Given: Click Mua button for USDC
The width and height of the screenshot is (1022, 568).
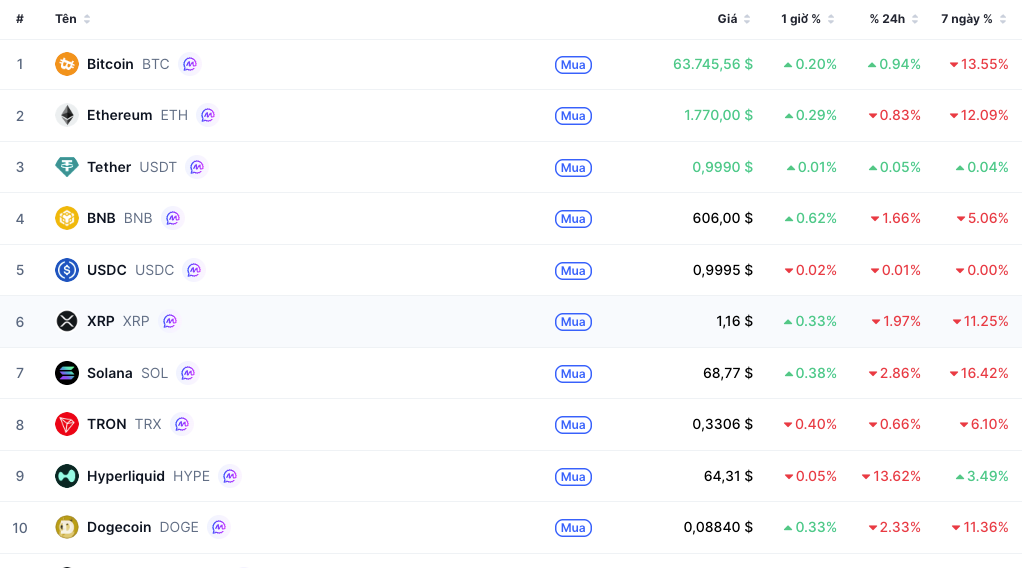Looking at the screenshot, I should click(573, 271).
